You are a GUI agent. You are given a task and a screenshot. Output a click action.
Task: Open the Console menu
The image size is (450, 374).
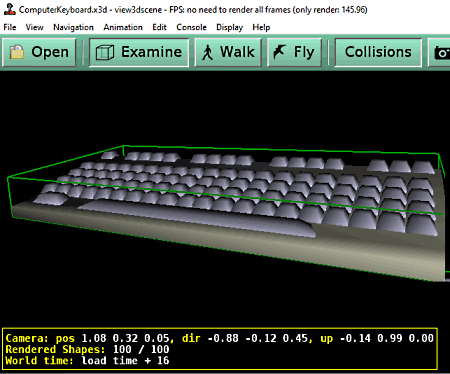(x=191, y=27)
